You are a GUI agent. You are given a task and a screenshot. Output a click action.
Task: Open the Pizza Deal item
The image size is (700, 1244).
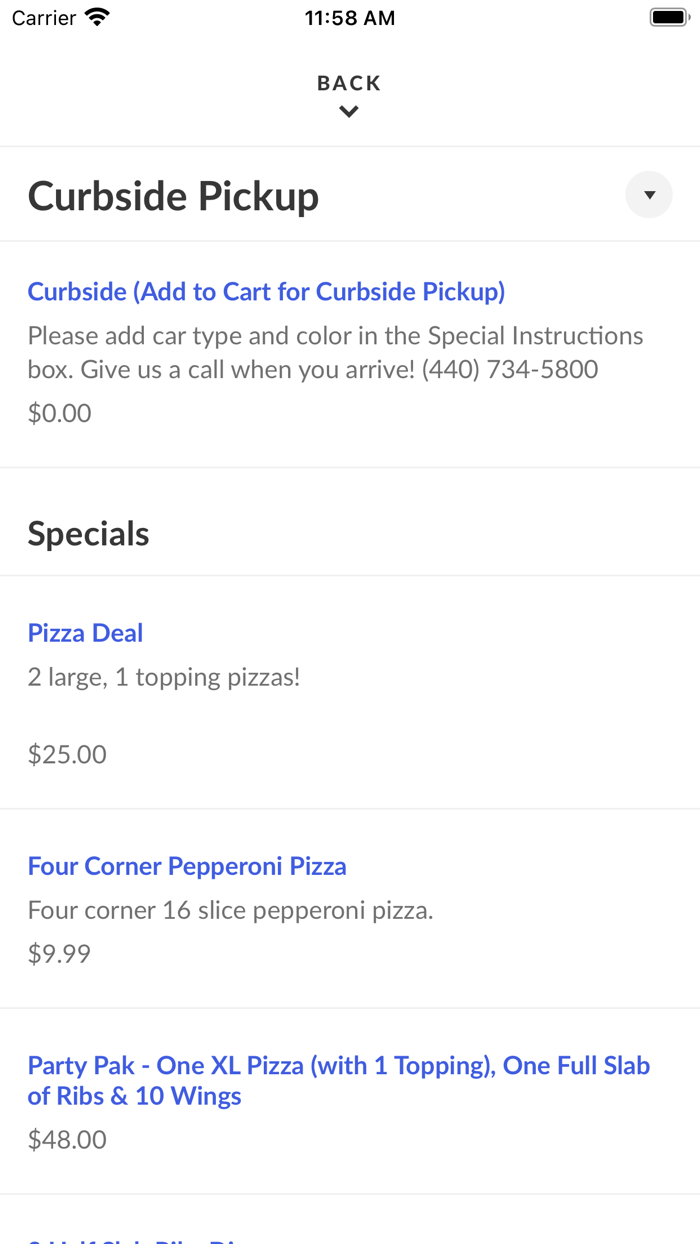point(85,632)
